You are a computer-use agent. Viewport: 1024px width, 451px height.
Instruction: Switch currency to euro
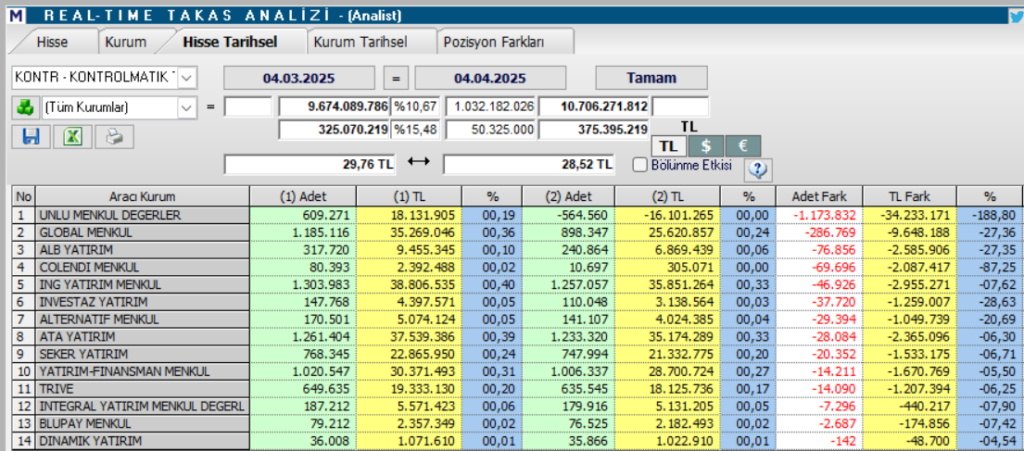pos(743,146)
